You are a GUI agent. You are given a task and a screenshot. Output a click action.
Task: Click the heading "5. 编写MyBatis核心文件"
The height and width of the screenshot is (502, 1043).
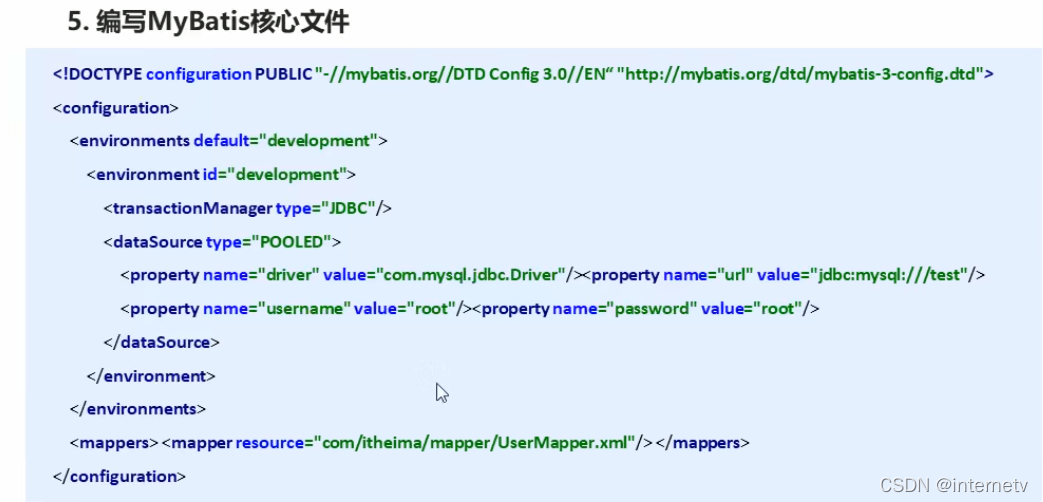[209, 23]
